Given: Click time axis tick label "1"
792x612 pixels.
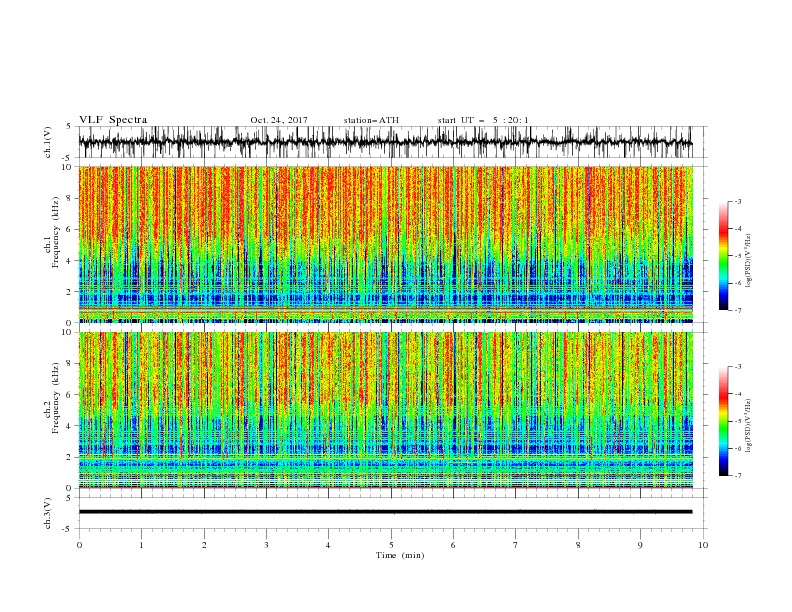Looking at the screenshot, I should [x=142, y=545].
